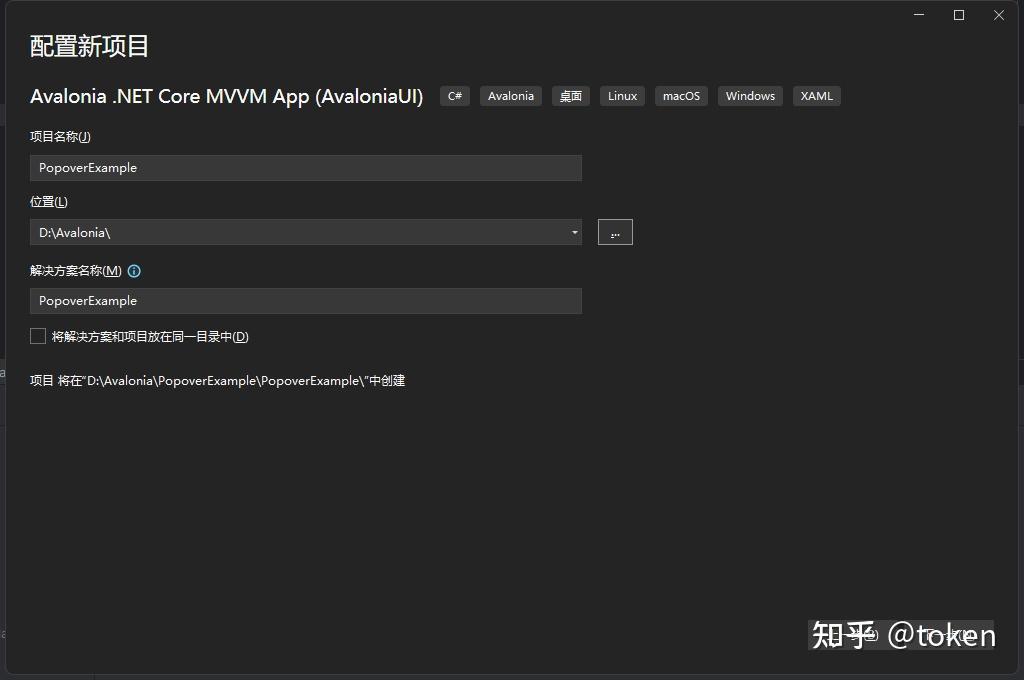
Task: Click the solution name input field
Action: (306, 301)
